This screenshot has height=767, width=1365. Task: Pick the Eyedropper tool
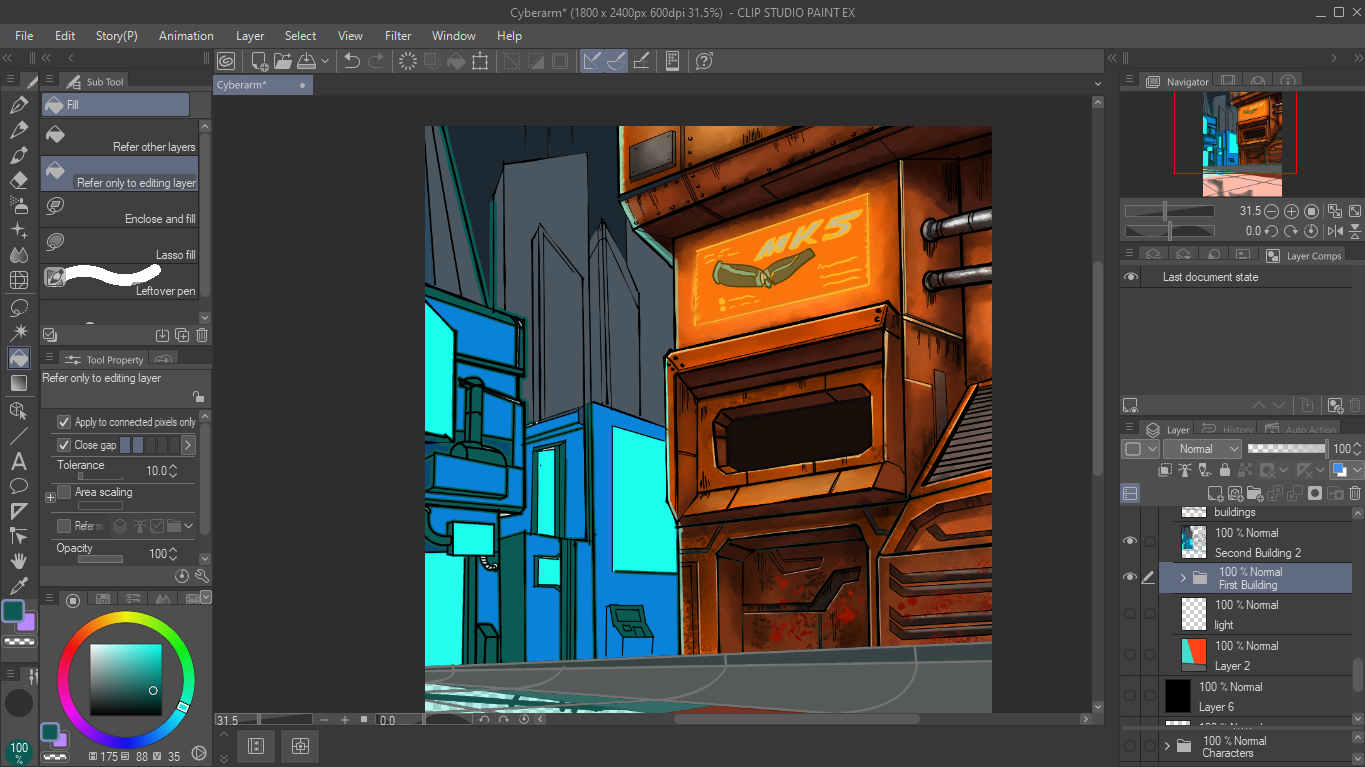coord(18,586)
